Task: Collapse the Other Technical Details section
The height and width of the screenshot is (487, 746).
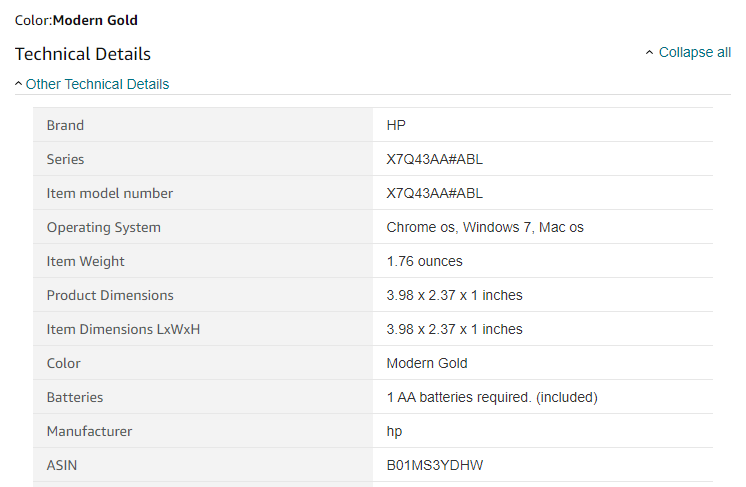Action: point(97,84)
